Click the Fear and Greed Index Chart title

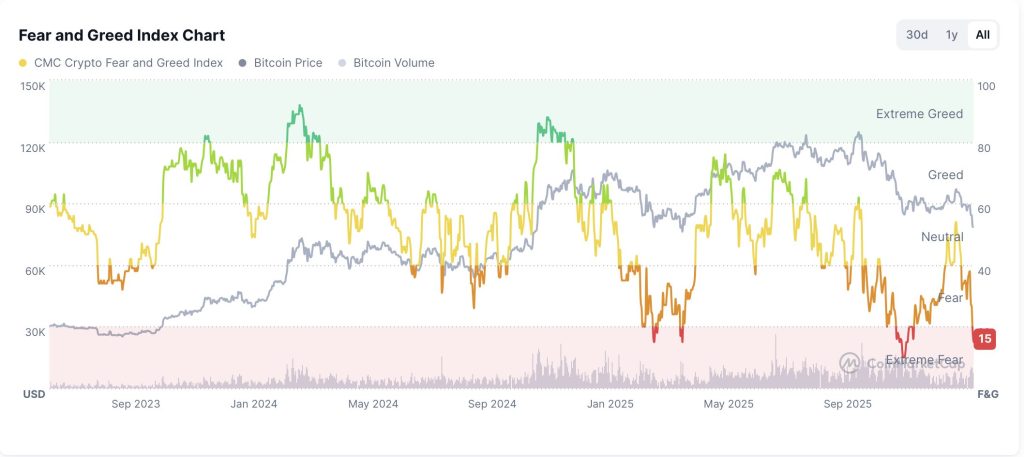coord(121,35)
